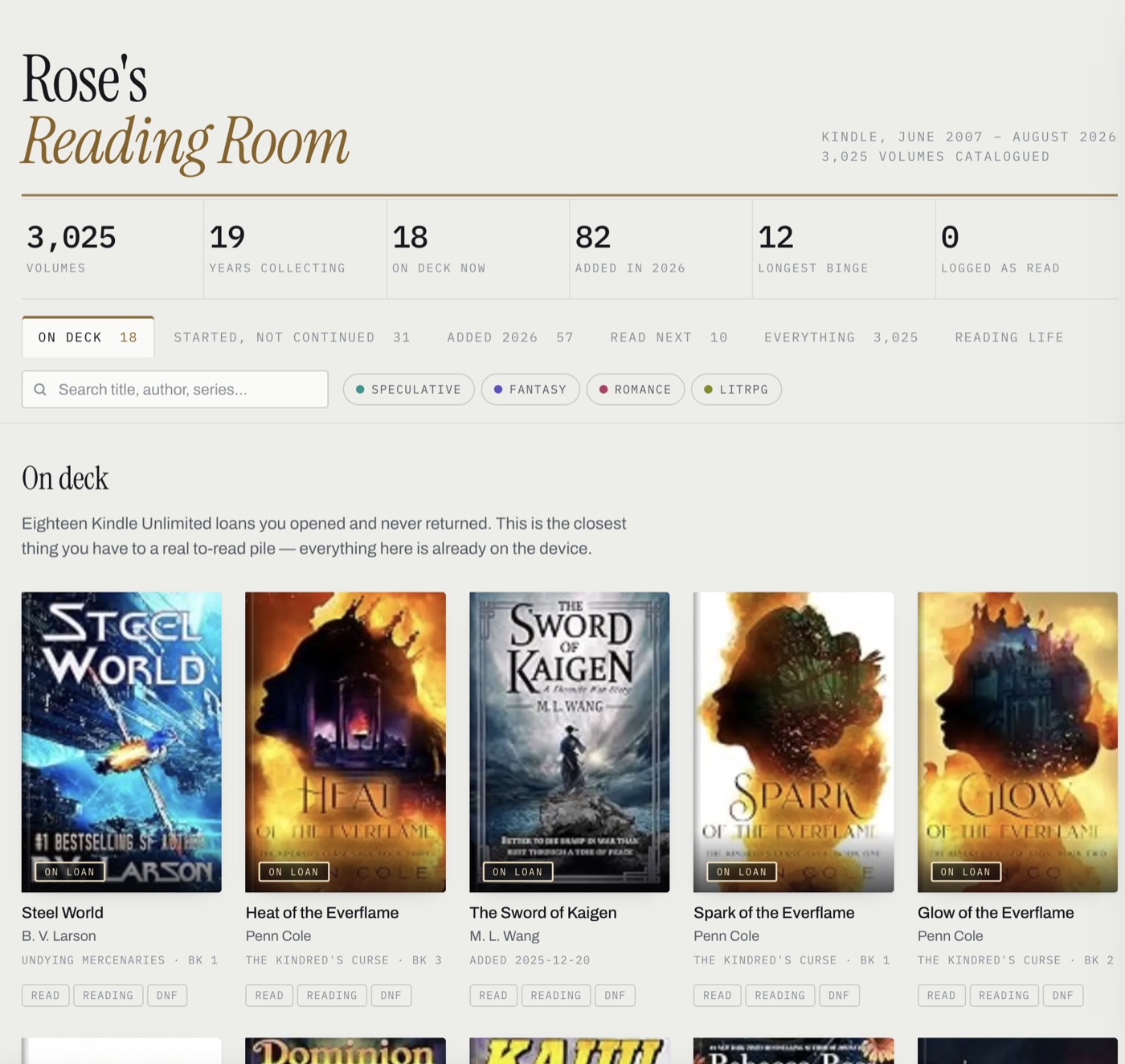Screen dimensions: 1125x1064
Task: Click the Heat of the Everflame title
Action: tap(322, 913)
